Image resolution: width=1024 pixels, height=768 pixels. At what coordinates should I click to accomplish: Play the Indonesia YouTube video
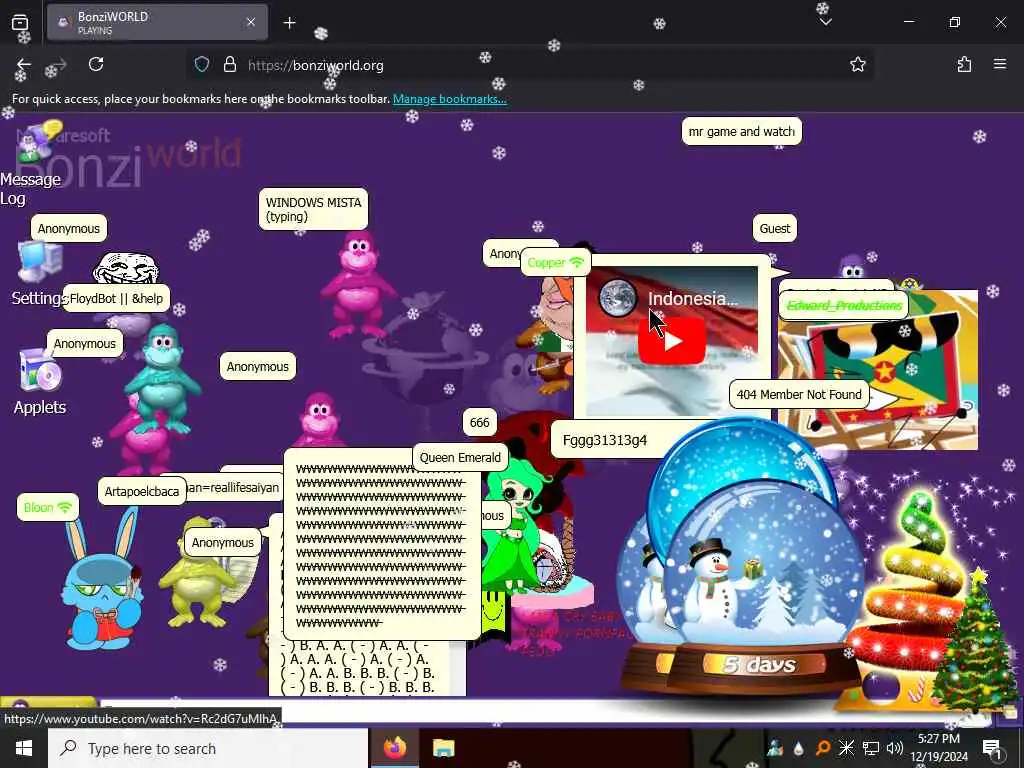click(x=671, y=342)
